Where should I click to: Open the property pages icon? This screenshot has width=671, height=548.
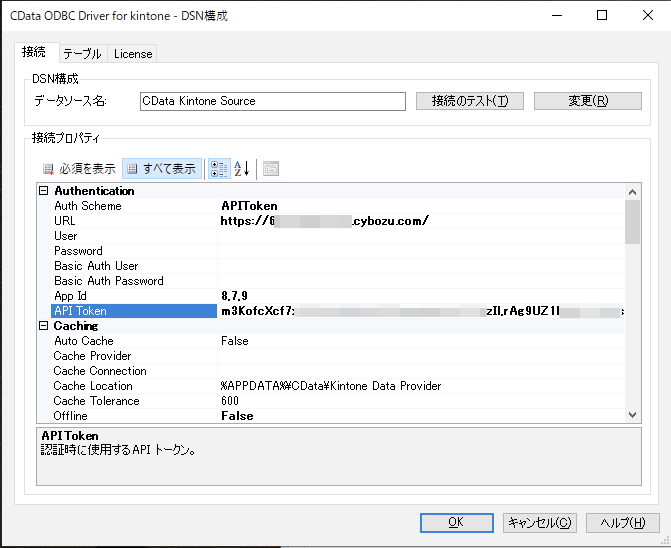pos(270,169)
